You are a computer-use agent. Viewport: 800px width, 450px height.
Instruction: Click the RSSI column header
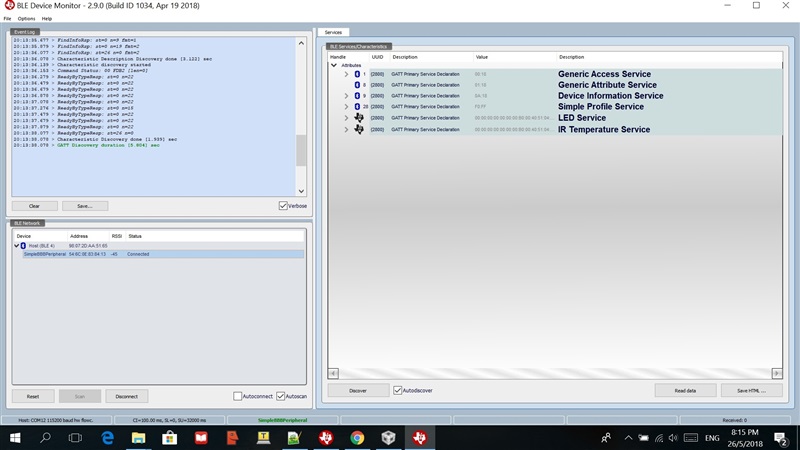117,236
